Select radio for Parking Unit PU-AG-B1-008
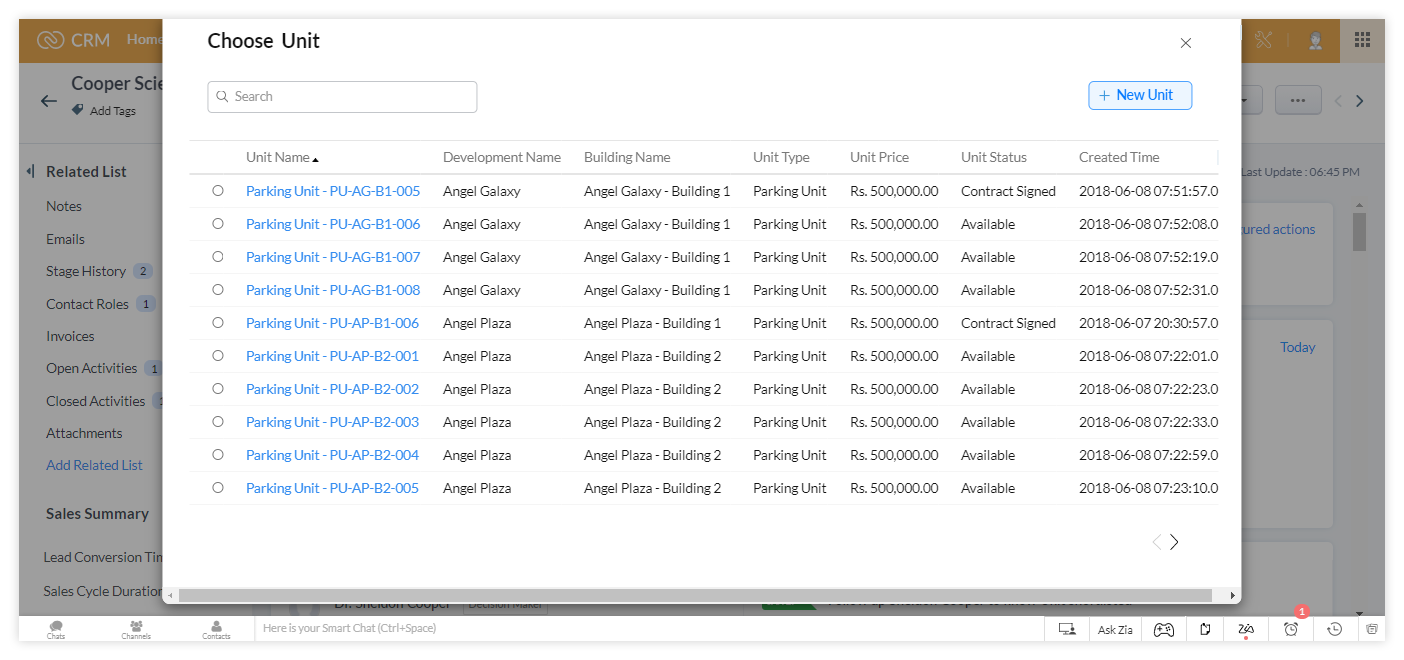Viewport: 1404px width, 660px height. pos(218,290)
